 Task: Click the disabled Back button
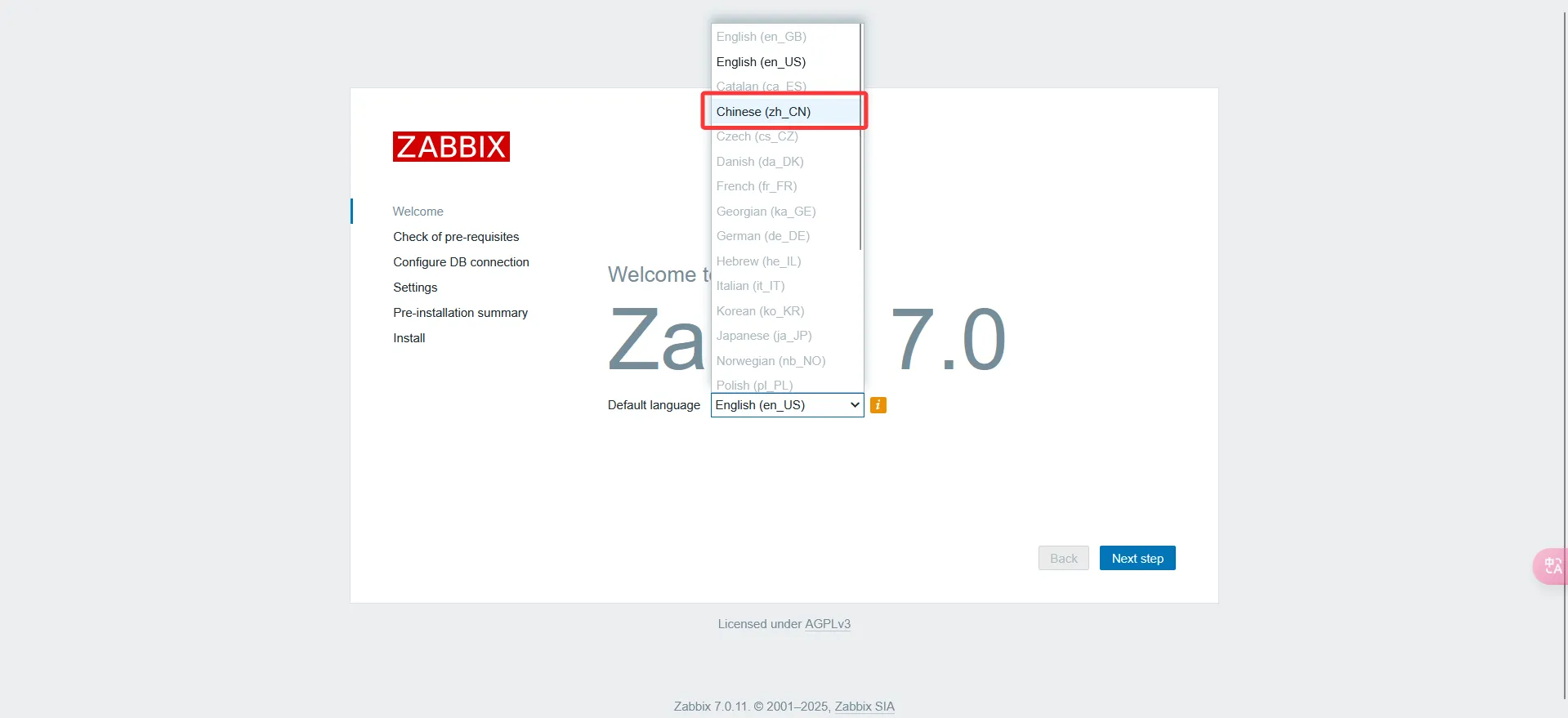pos(1064,558)
